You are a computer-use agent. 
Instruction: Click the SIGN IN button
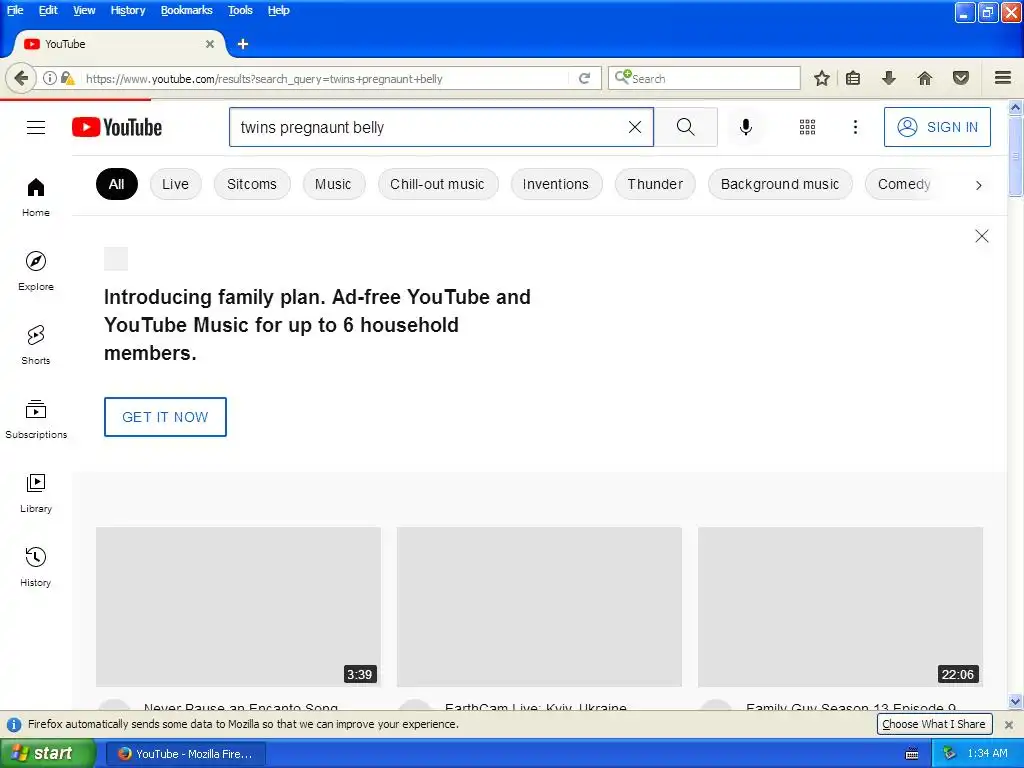click(x=937, y=127)
